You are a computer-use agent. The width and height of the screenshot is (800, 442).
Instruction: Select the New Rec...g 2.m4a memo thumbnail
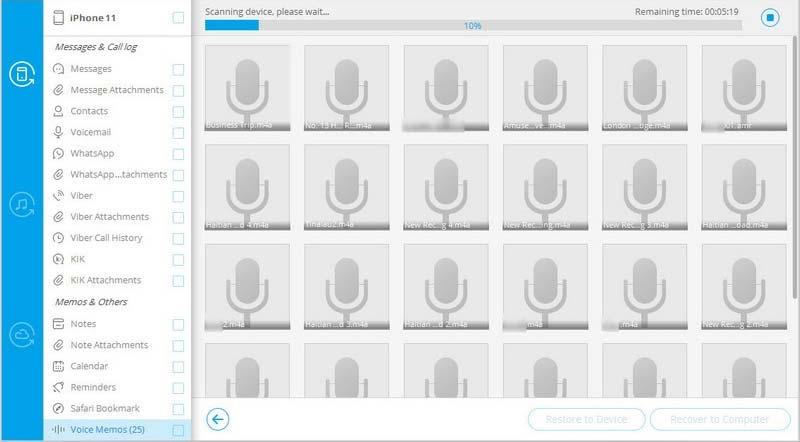click(744, 287)
